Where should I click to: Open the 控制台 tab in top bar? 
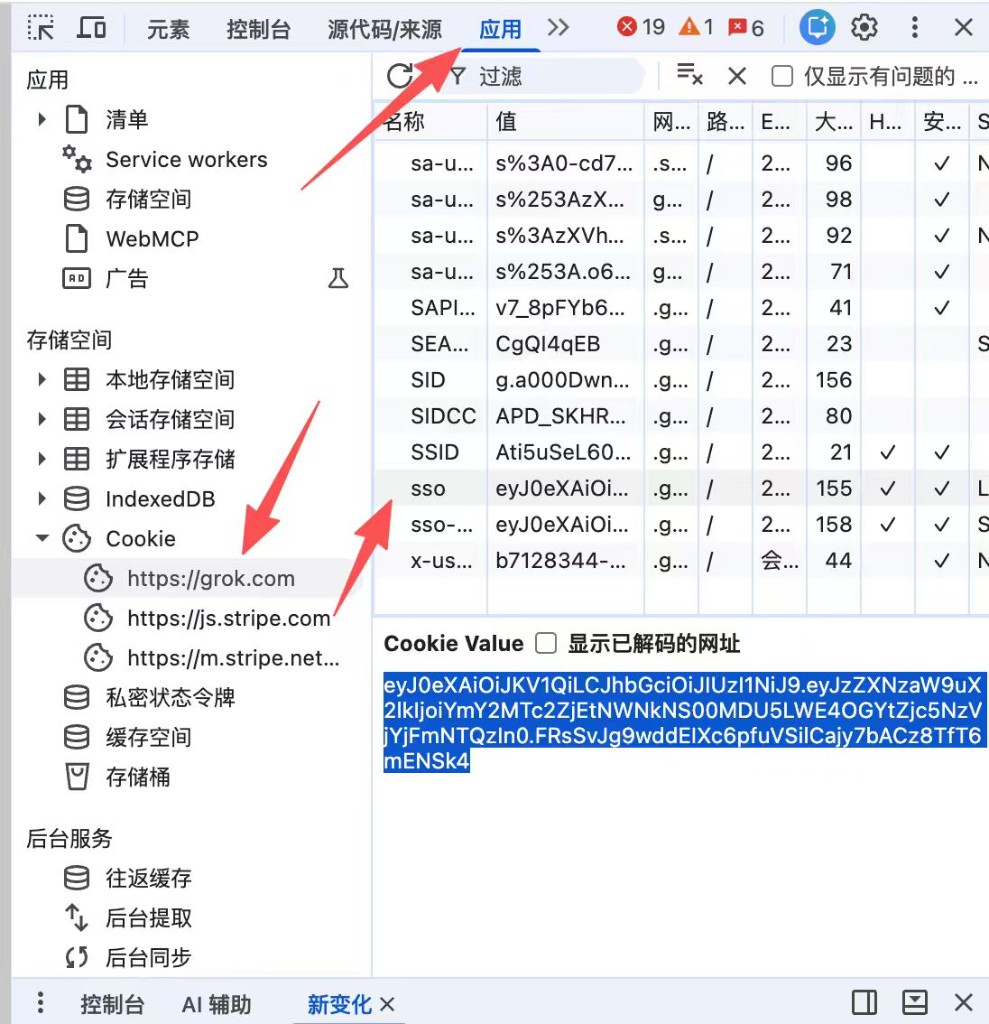tap(258, 29)
